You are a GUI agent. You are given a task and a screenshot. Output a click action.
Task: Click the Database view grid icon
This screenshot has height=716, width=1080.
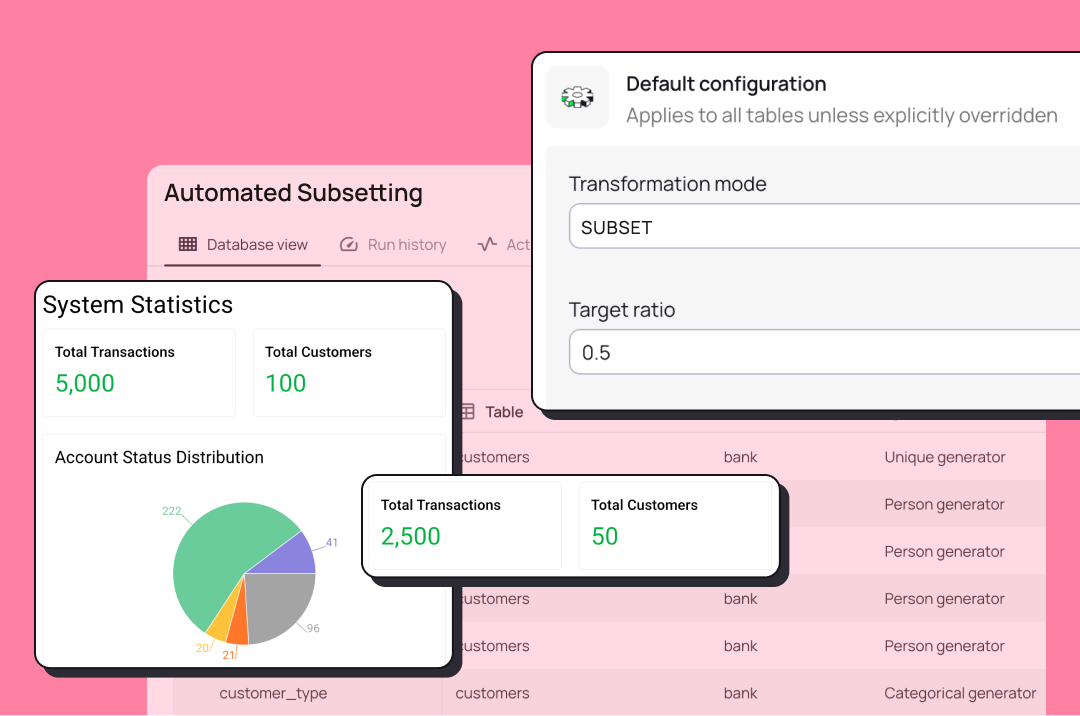coord(187,244)
